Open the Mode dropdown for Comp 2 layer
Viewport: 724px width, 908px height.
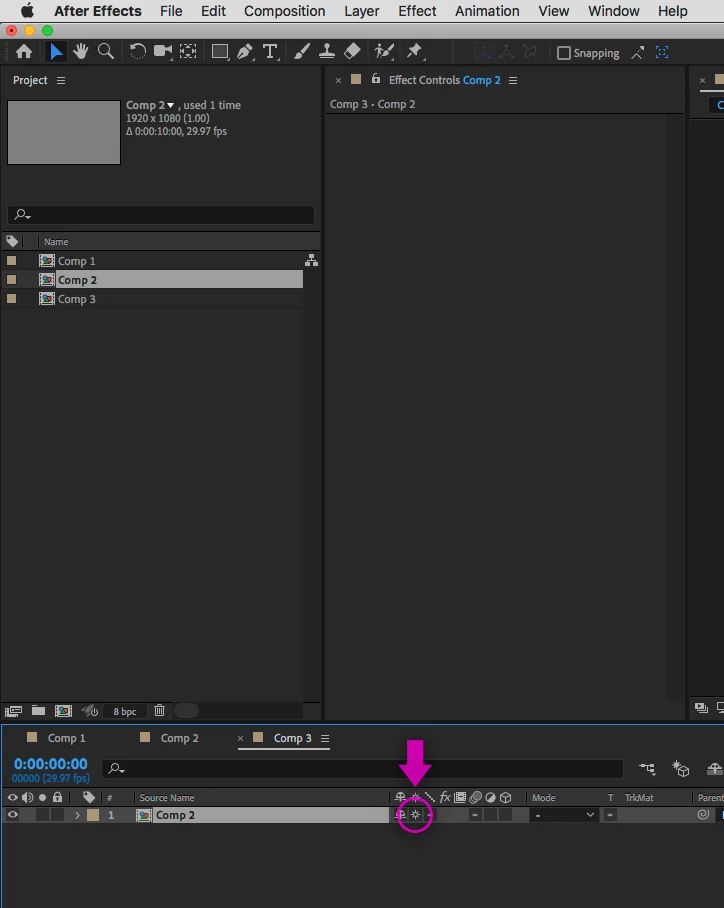point(564,815)
